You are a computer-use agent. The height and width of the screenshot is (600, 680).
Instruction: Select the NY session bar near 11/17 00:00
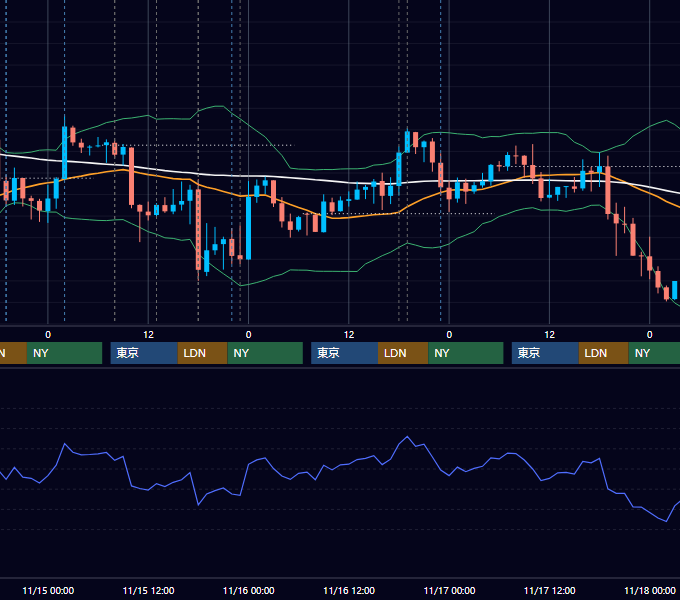[x=466, y=353]
